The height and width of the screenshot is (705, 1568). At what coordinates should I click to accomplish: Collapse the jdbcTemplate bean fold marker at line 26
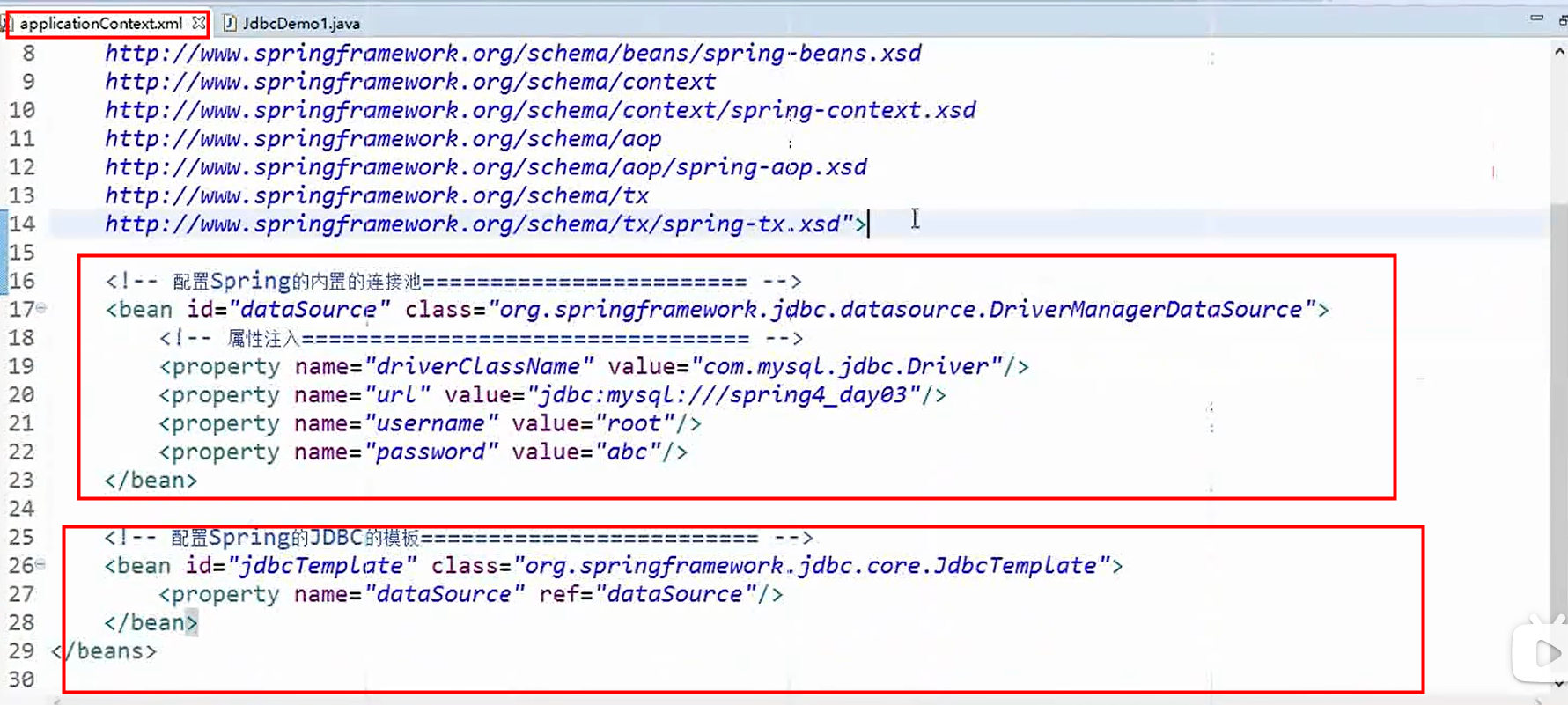coord(40,564)
